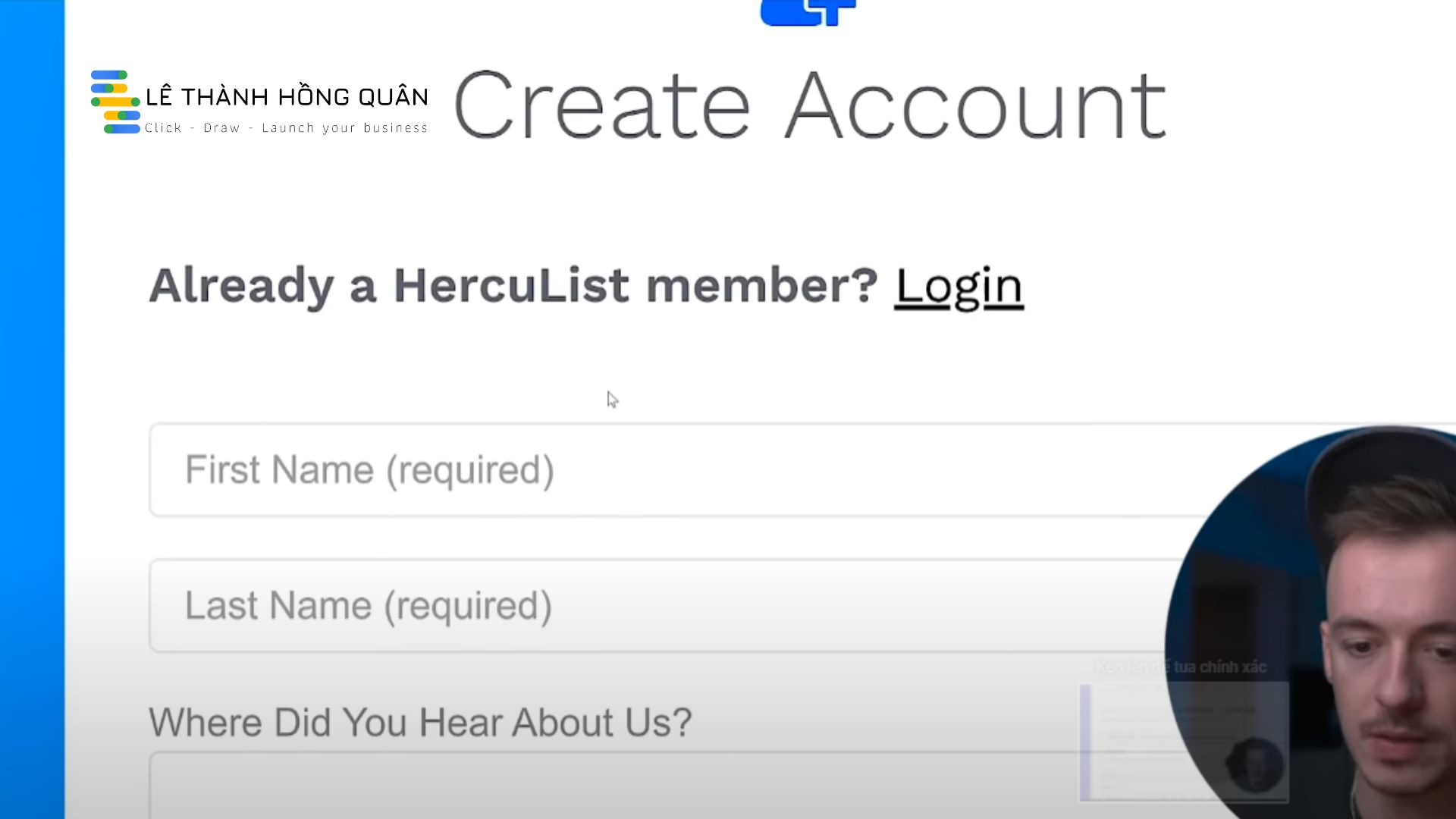Click the blue vertical strip on left edge
Screen dimensions: 1456x819
point(32,409)
